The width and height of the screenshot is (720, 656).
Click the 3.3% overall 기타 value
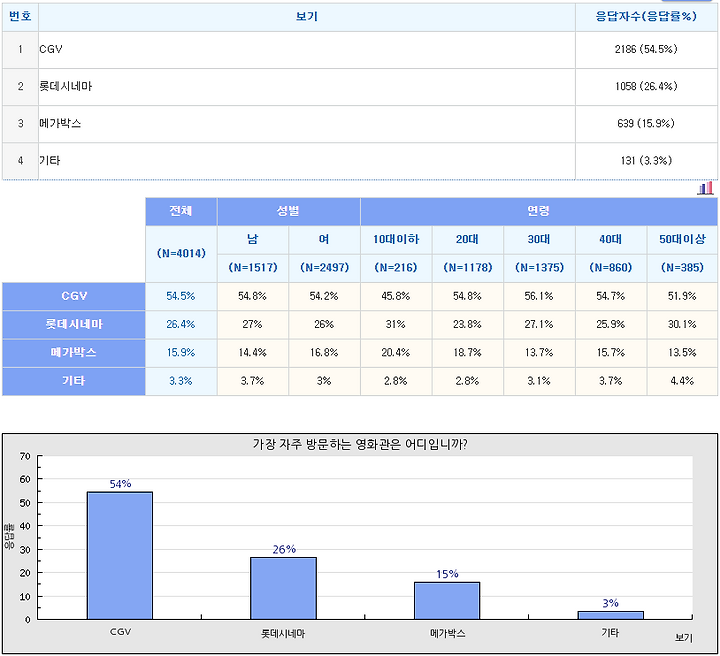(181, 381)
